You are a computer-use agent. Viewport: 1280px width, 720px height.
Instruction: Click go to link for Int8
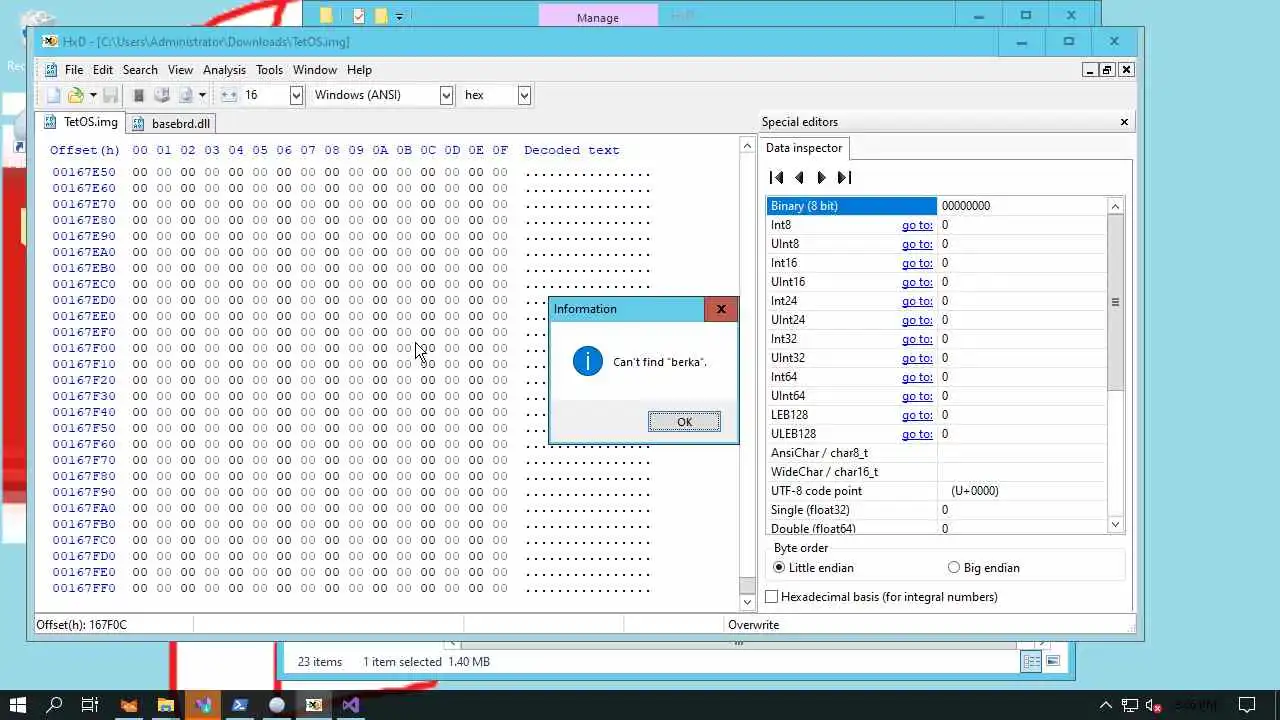917,225
